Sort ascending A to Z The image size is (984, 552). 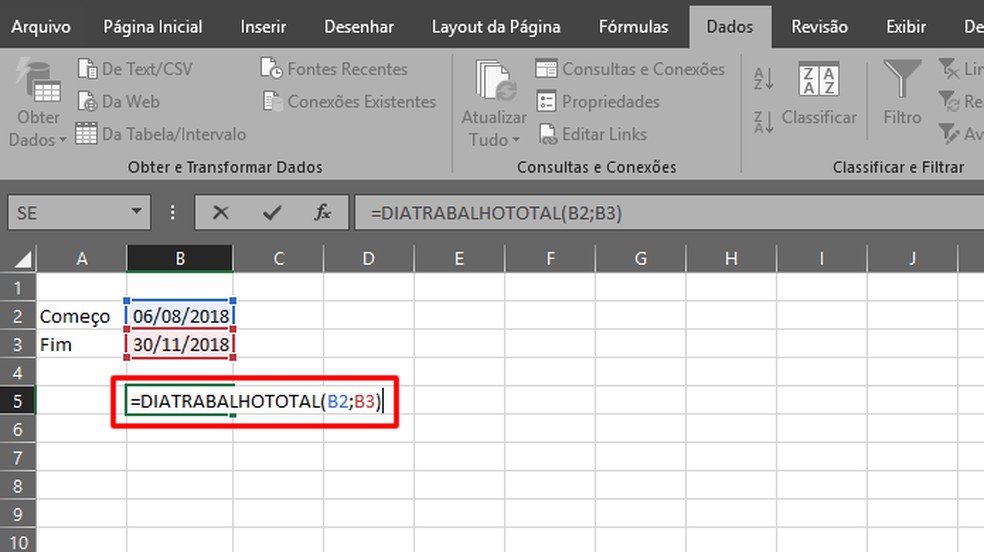pos(764,79)
